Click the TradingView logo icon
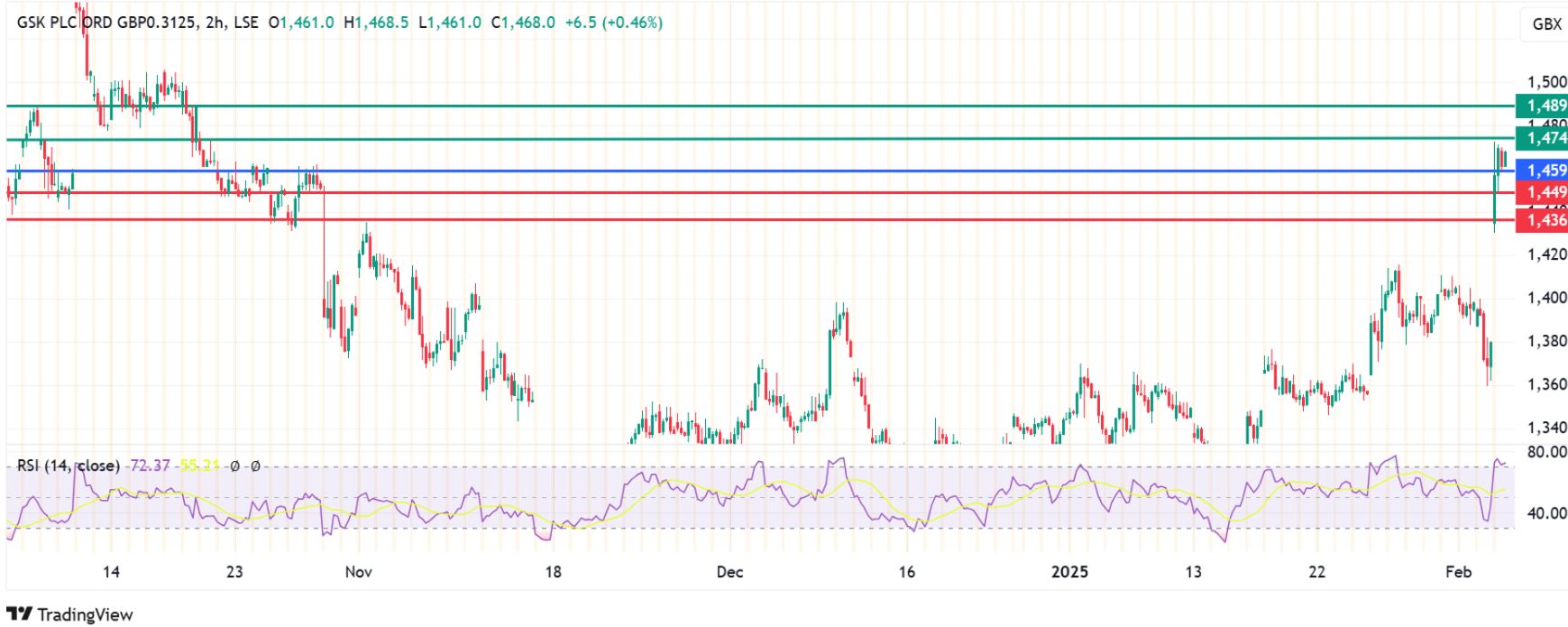The width and height of the screenshot is (1568, 627). pyautogui.click(x=20, y=613)
